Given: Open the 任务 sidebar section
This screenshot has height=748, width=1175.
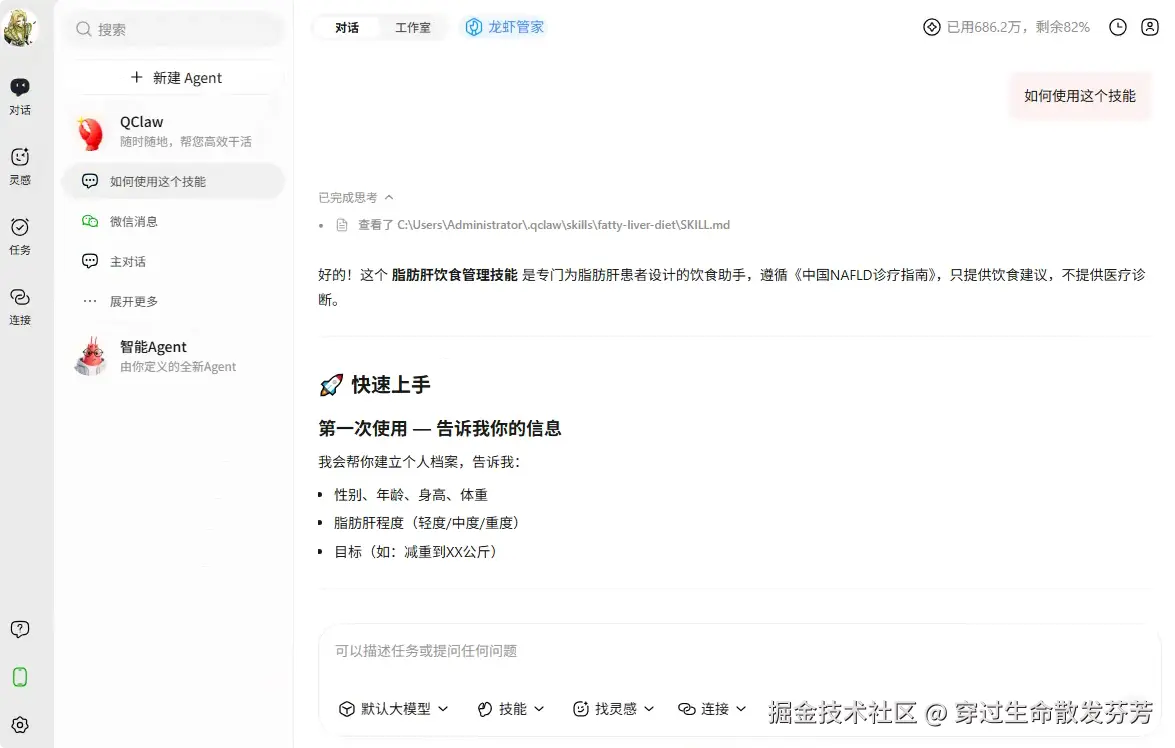Looking at the screenshot, I should [20, 236].
